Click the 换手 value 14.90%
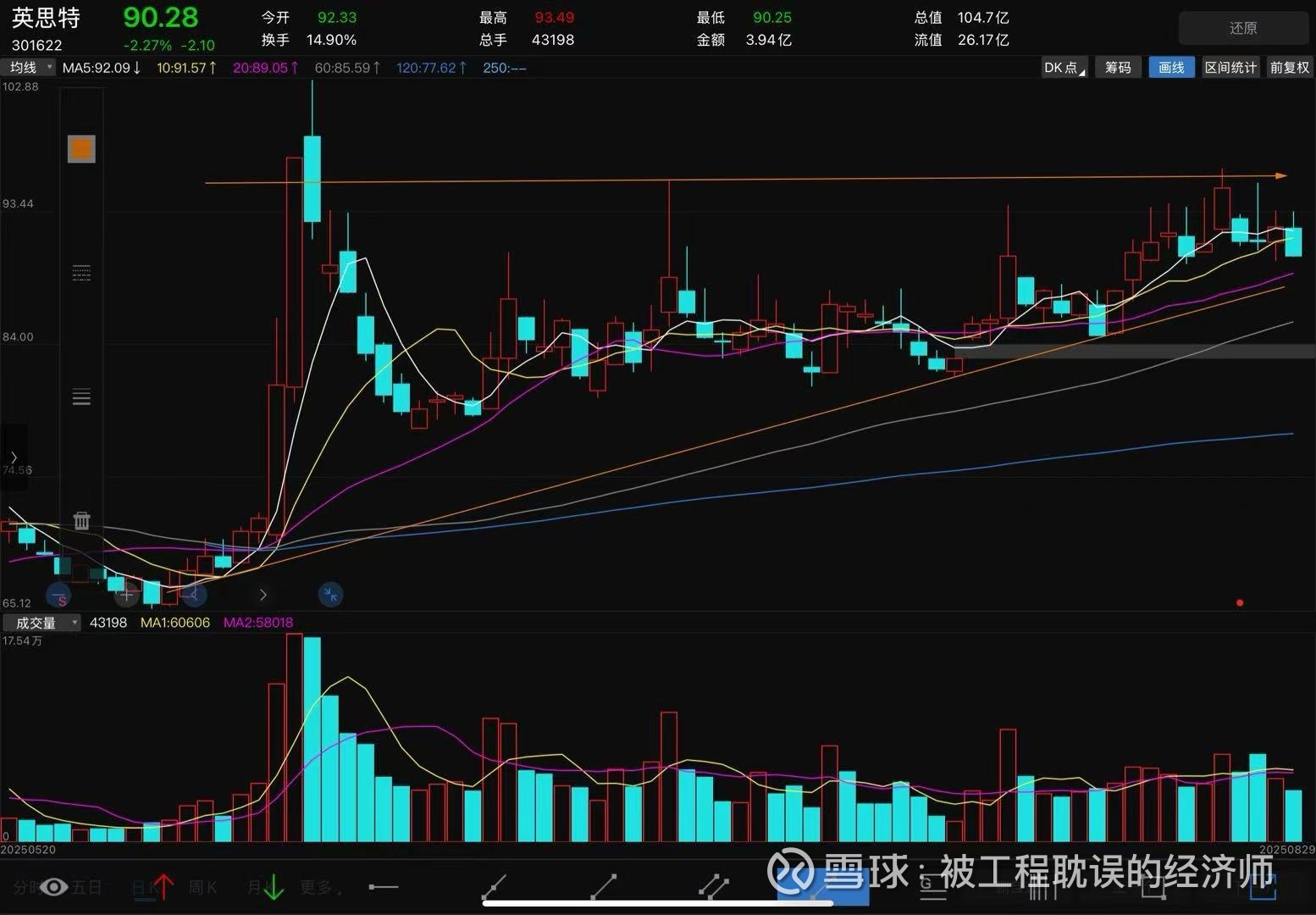The height and width of the screenshot is (915, 1316). 331,40
